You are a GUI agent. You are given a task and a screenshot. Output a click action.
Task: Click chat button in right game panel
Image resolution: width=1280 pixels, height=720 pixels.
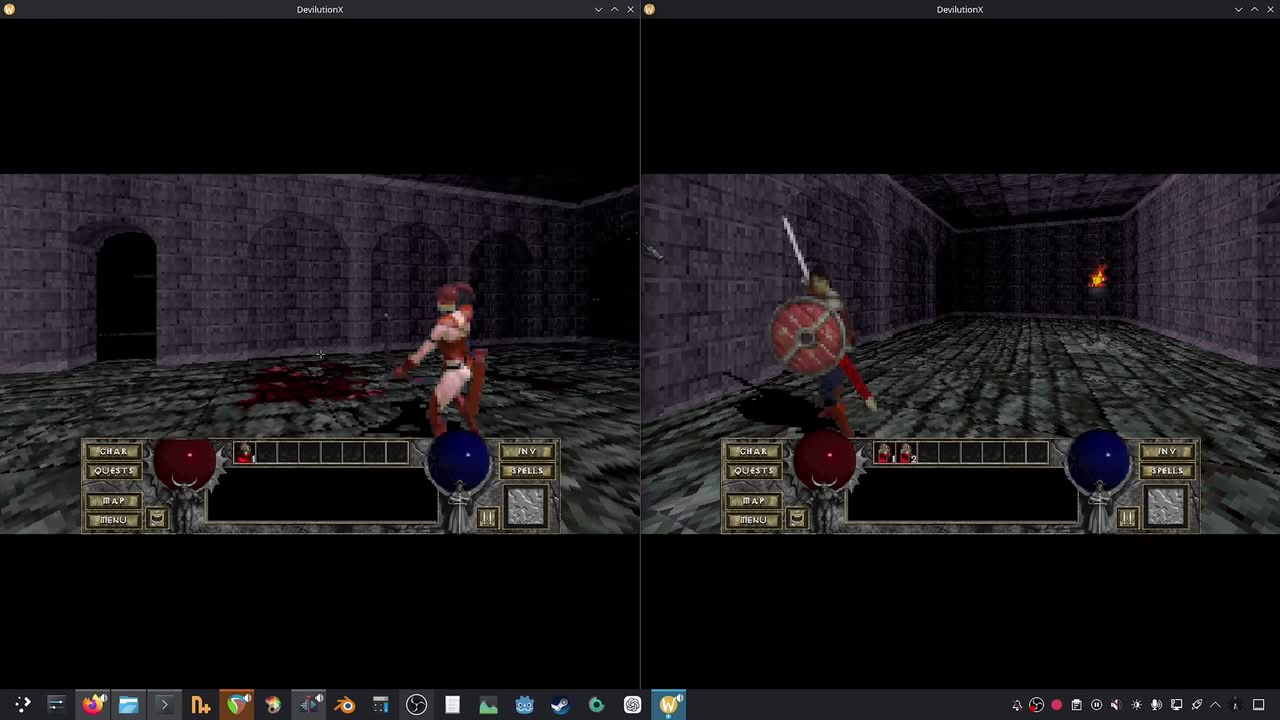pos(797,518)
